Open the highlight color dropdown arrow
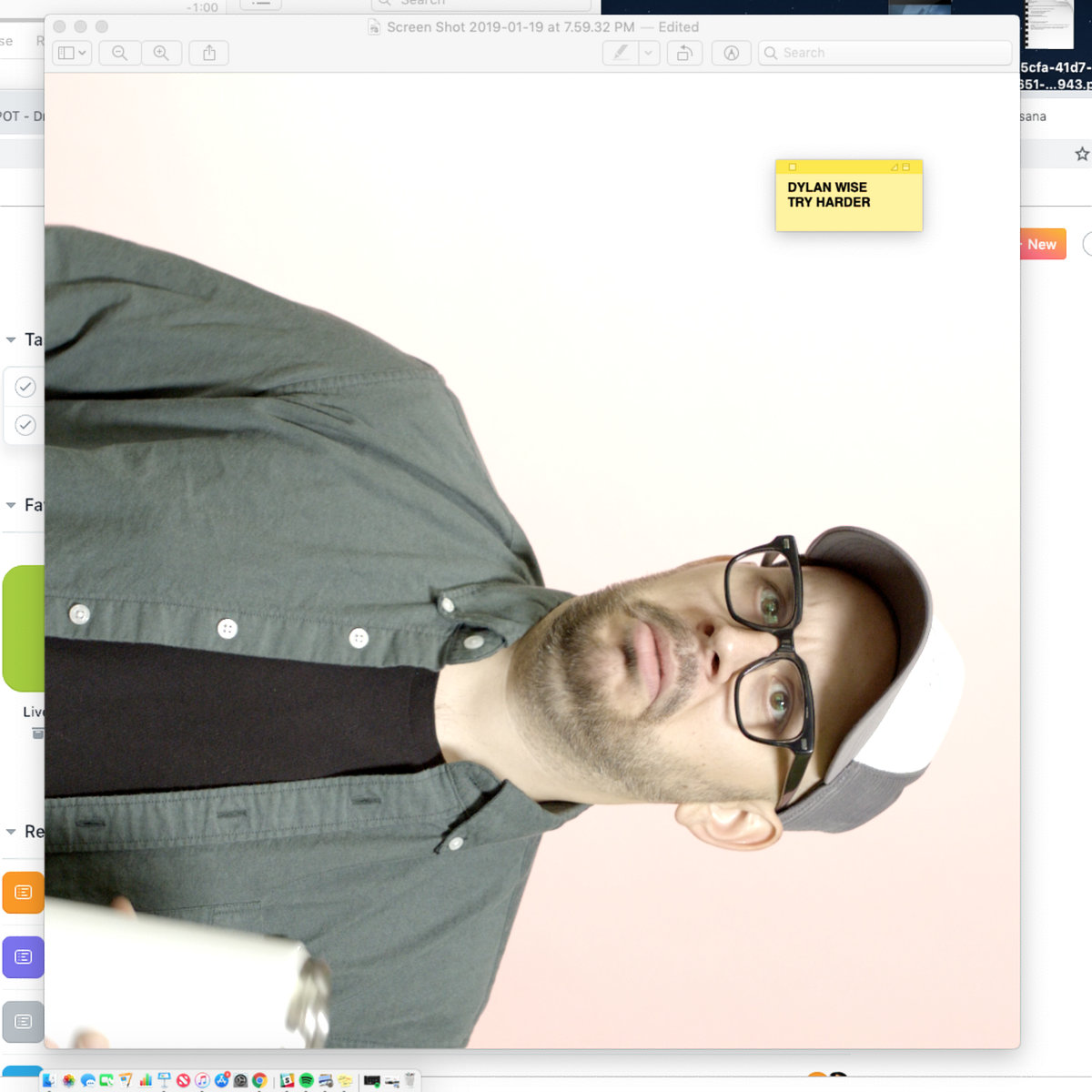 [648, 53]
